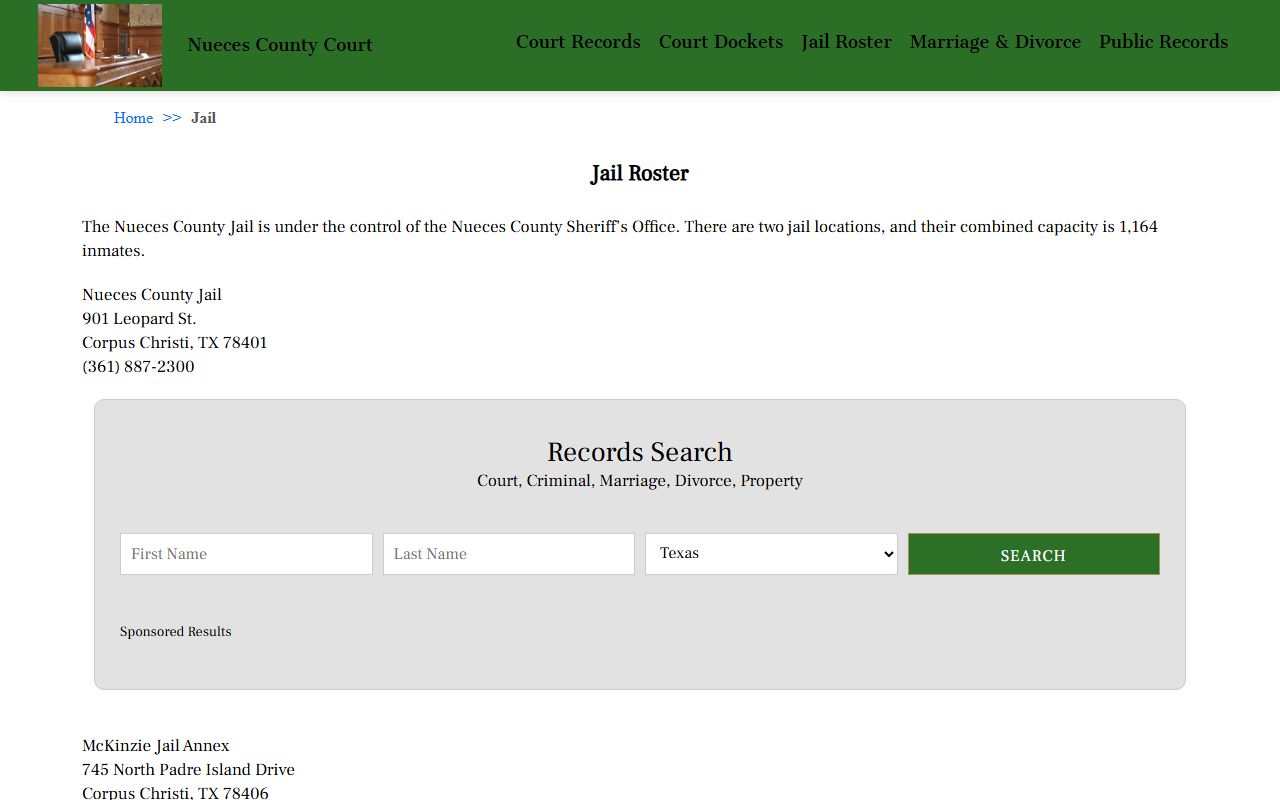
Task: Click the green SEARCH button
Action: pos(1034,554)
